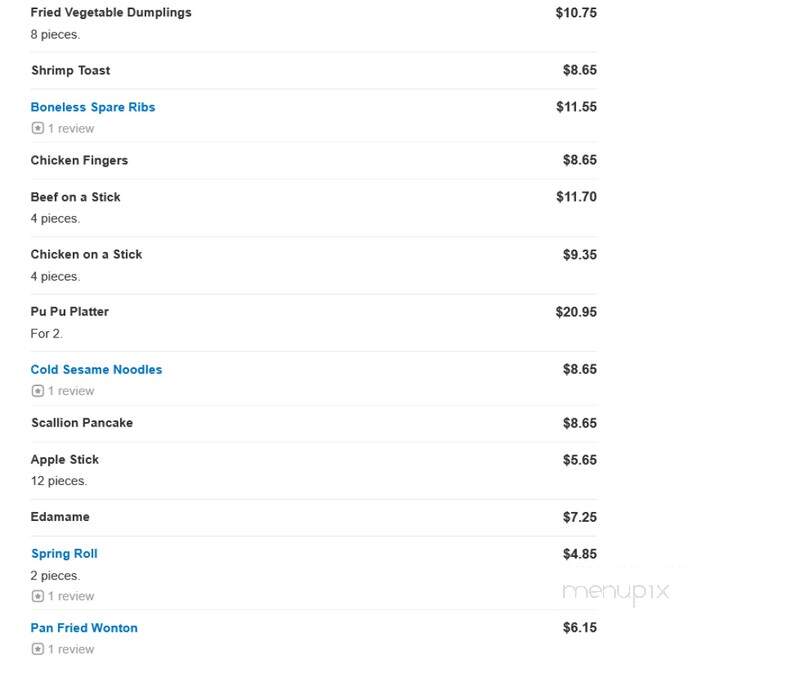
Task: Select the Scallion Pancake menu item
Action: 82,423
